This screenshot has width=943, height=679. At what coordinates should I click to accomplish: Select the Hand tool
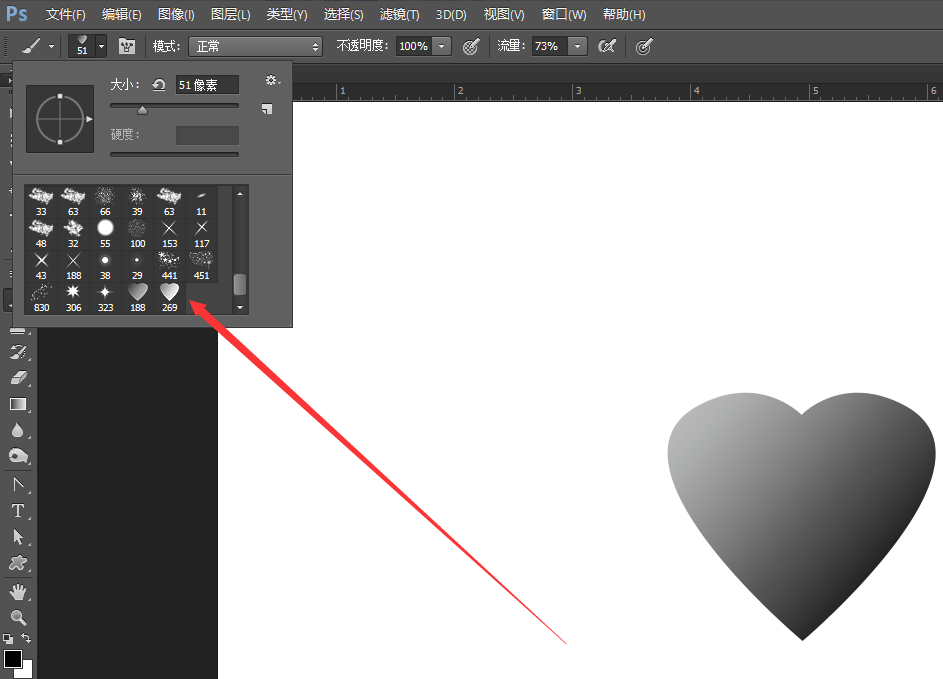(x=18, y=592)
